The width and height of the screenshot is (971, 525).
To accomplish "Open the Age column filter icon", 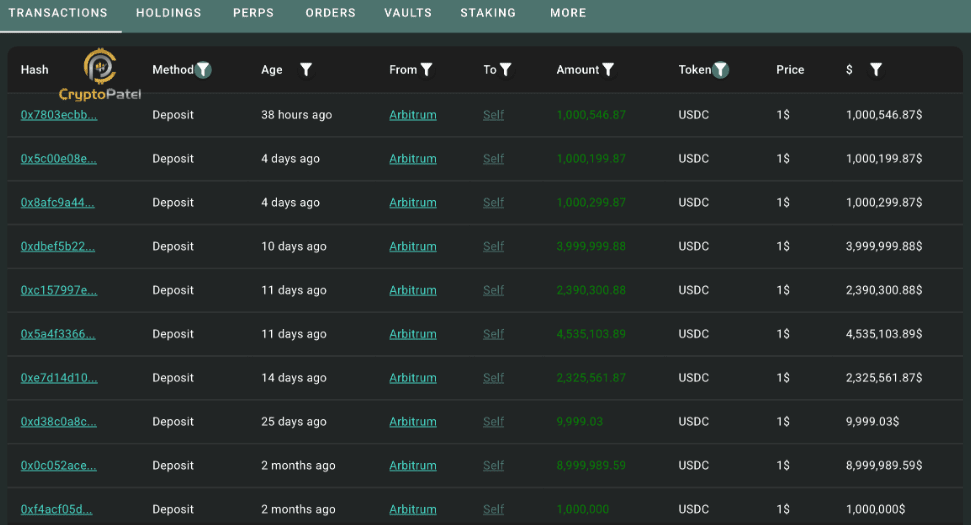I will coord(306,70).
